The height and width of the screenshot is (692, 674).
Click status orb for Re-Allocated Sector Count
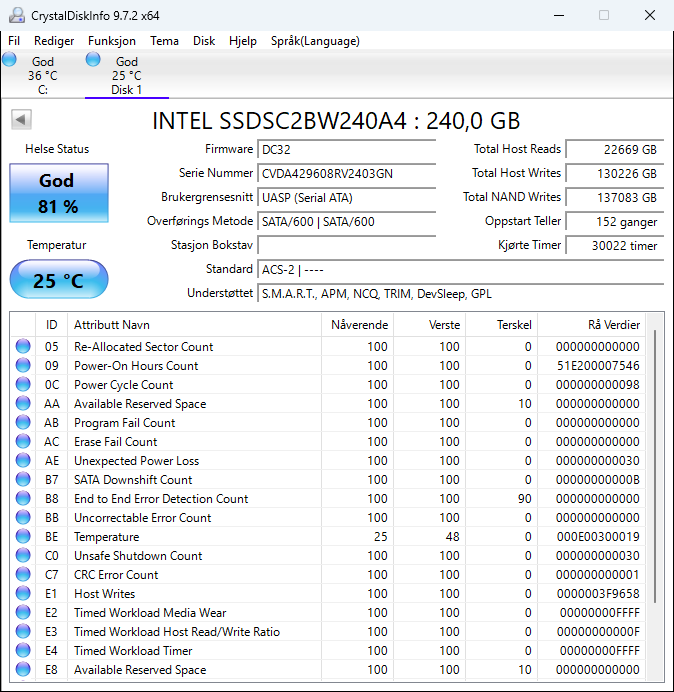click(23, 346)
